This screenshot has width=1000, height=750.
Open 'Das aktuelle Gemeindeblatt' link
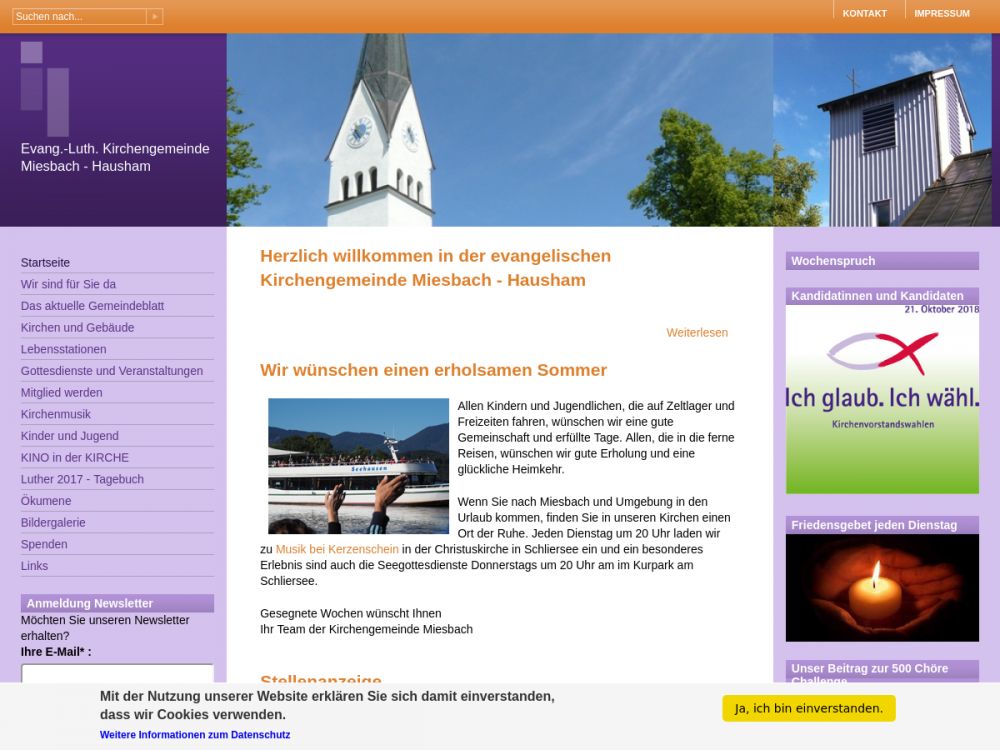point(92,306)
